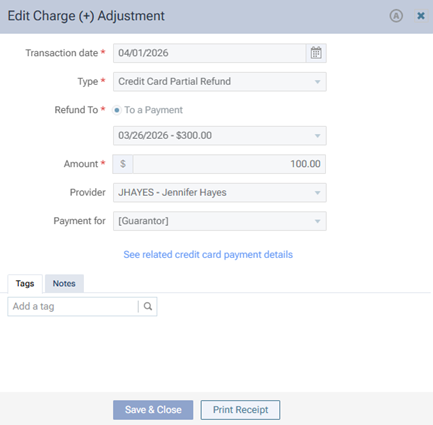Switch to the Notes tab

pos(64,284)
